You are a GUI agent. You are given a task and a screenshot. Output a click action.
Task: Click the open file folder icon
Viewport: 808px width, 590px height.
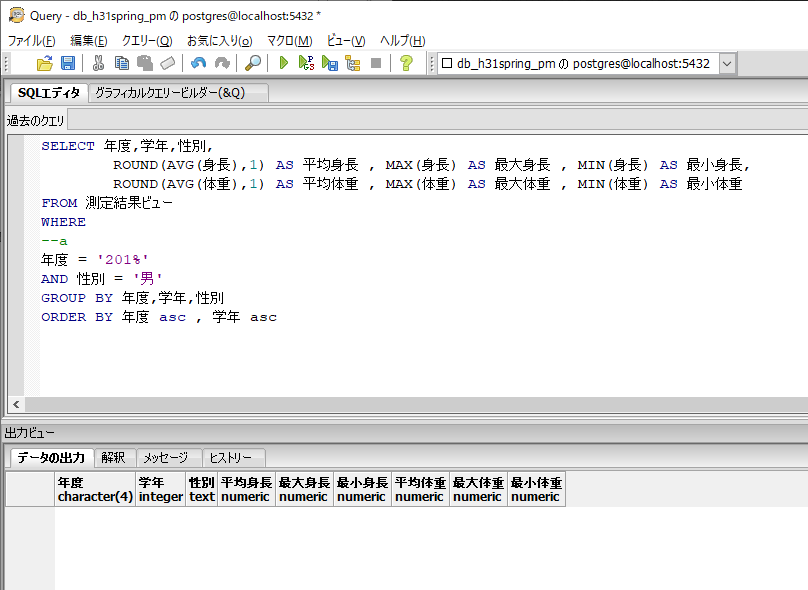(44, 63)
